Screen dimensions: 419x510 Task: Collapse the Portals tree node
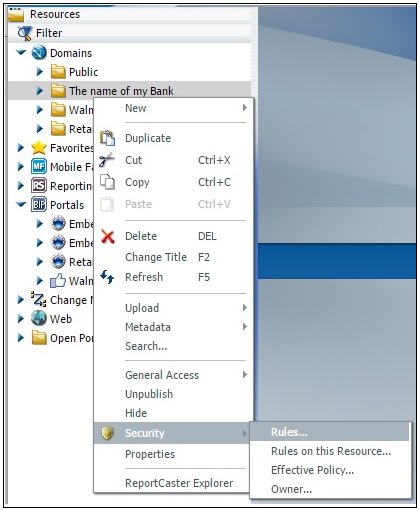click(x=21, y=204)
